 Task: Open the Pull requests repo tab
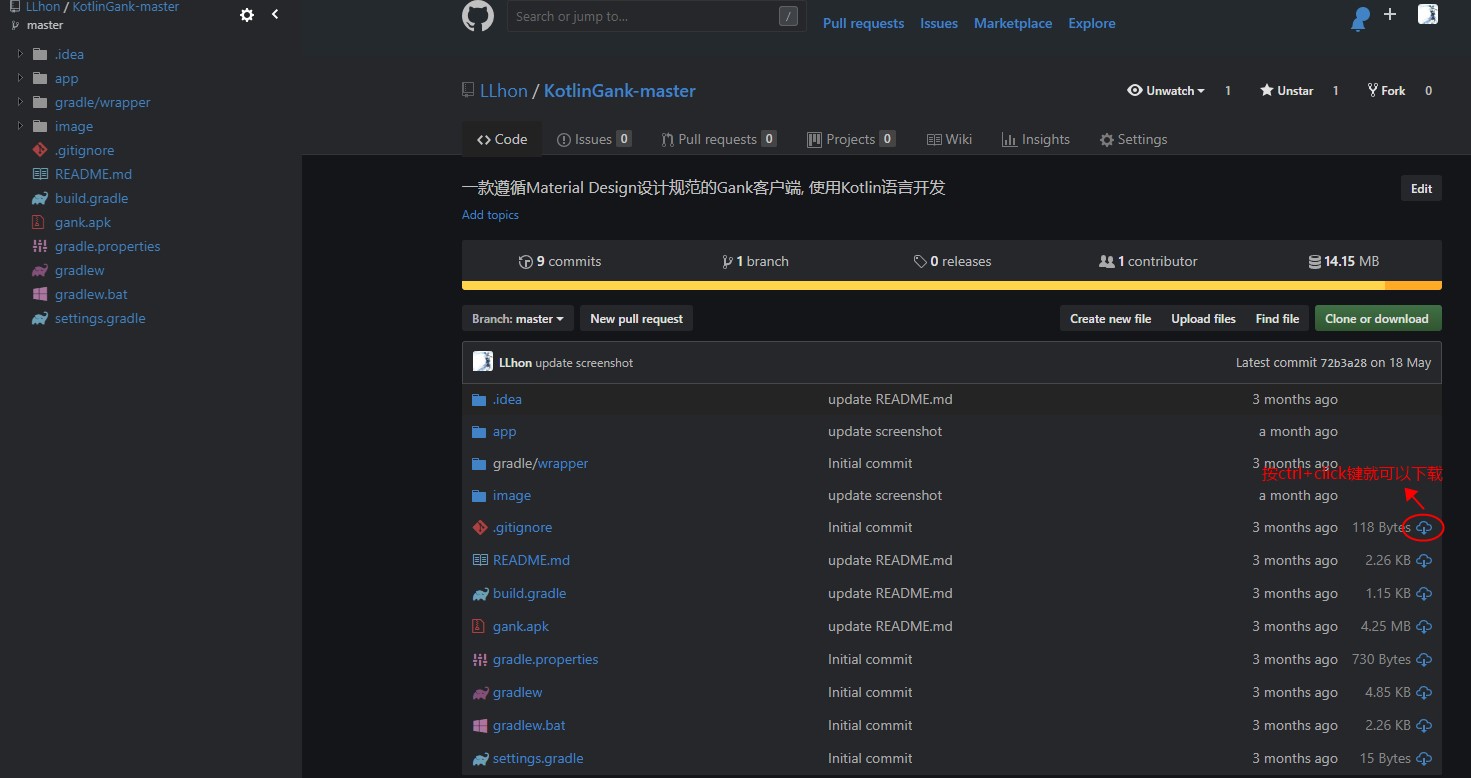pyautogui.click(x=719, y=139)
